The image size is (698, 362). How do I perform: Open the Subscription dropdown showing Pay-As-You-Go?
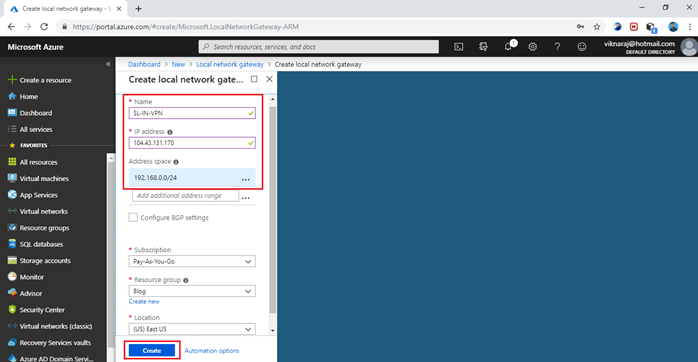[x=192, y=261]
